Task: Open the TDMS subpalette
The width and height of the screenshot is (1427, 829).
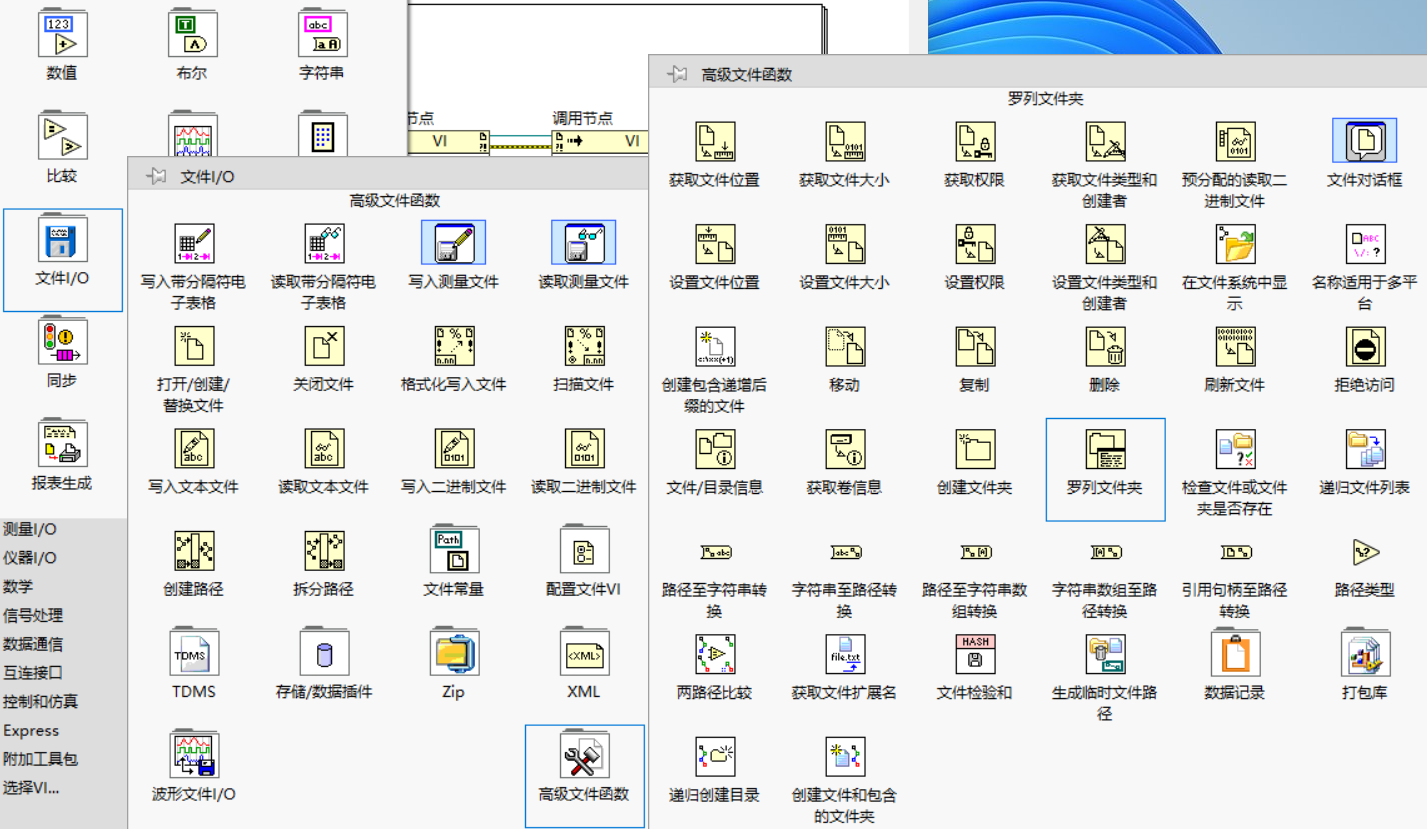Action: click(194, 652)
